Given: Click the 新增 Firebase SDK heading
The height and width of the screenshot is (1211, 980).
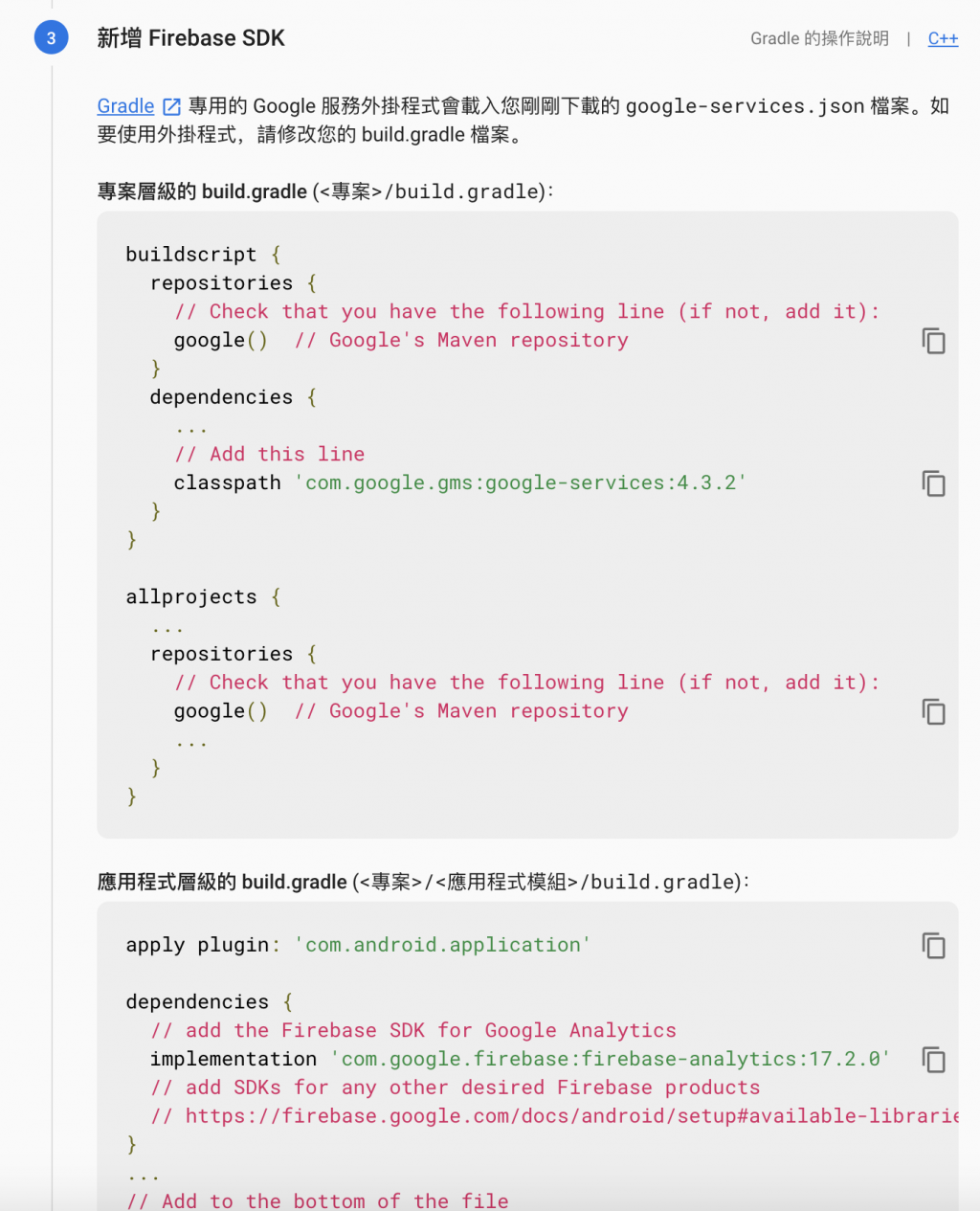Looking at the screenshot, I should click(191, 38).
